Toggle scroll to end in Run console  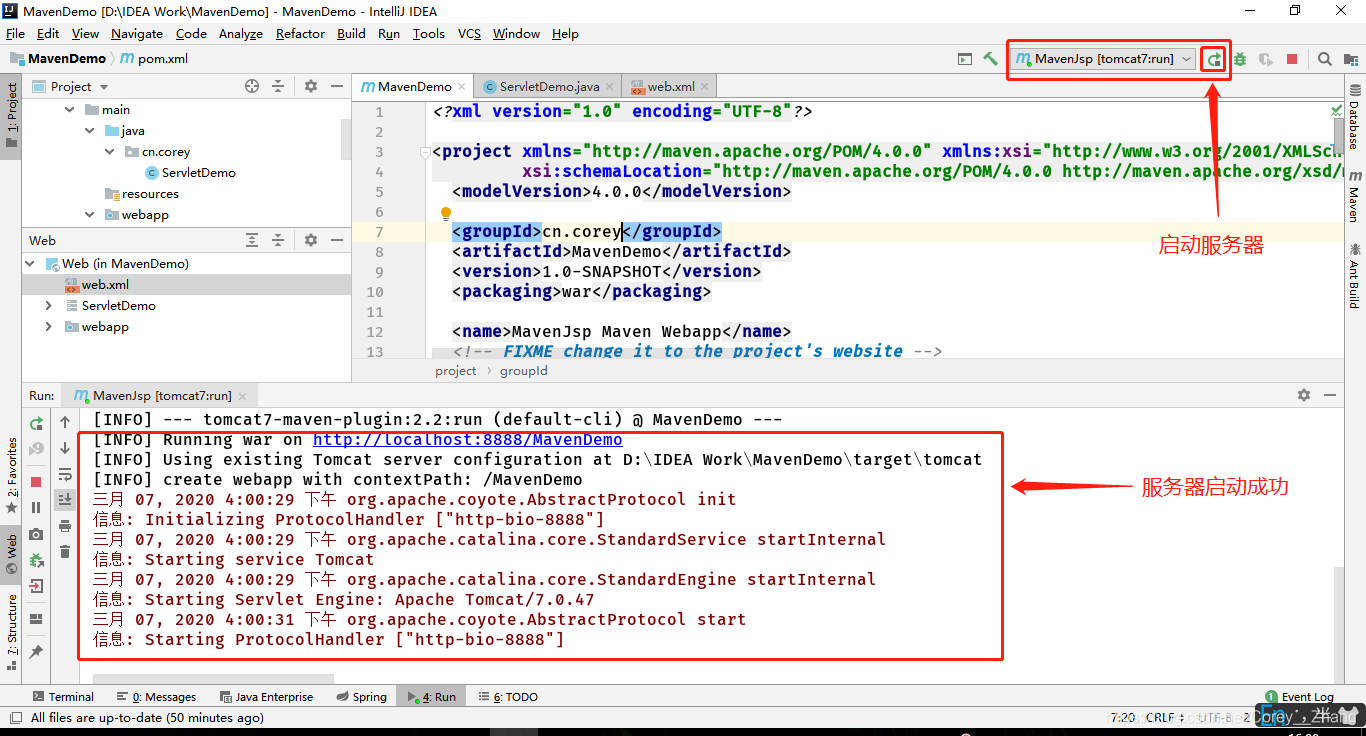click(65, 499)
